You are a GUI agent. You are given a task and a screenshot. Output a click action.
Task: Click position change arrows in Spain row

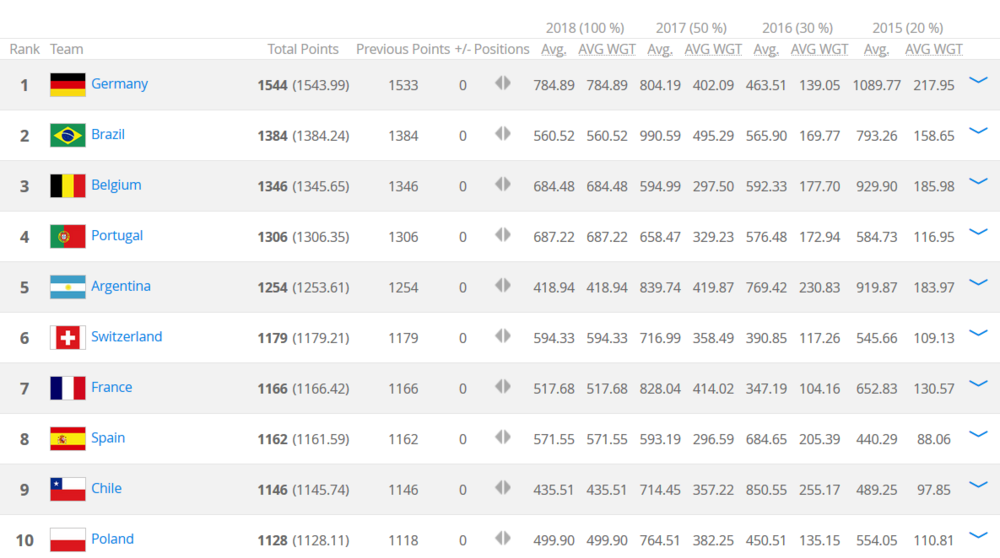click(503, 437)
